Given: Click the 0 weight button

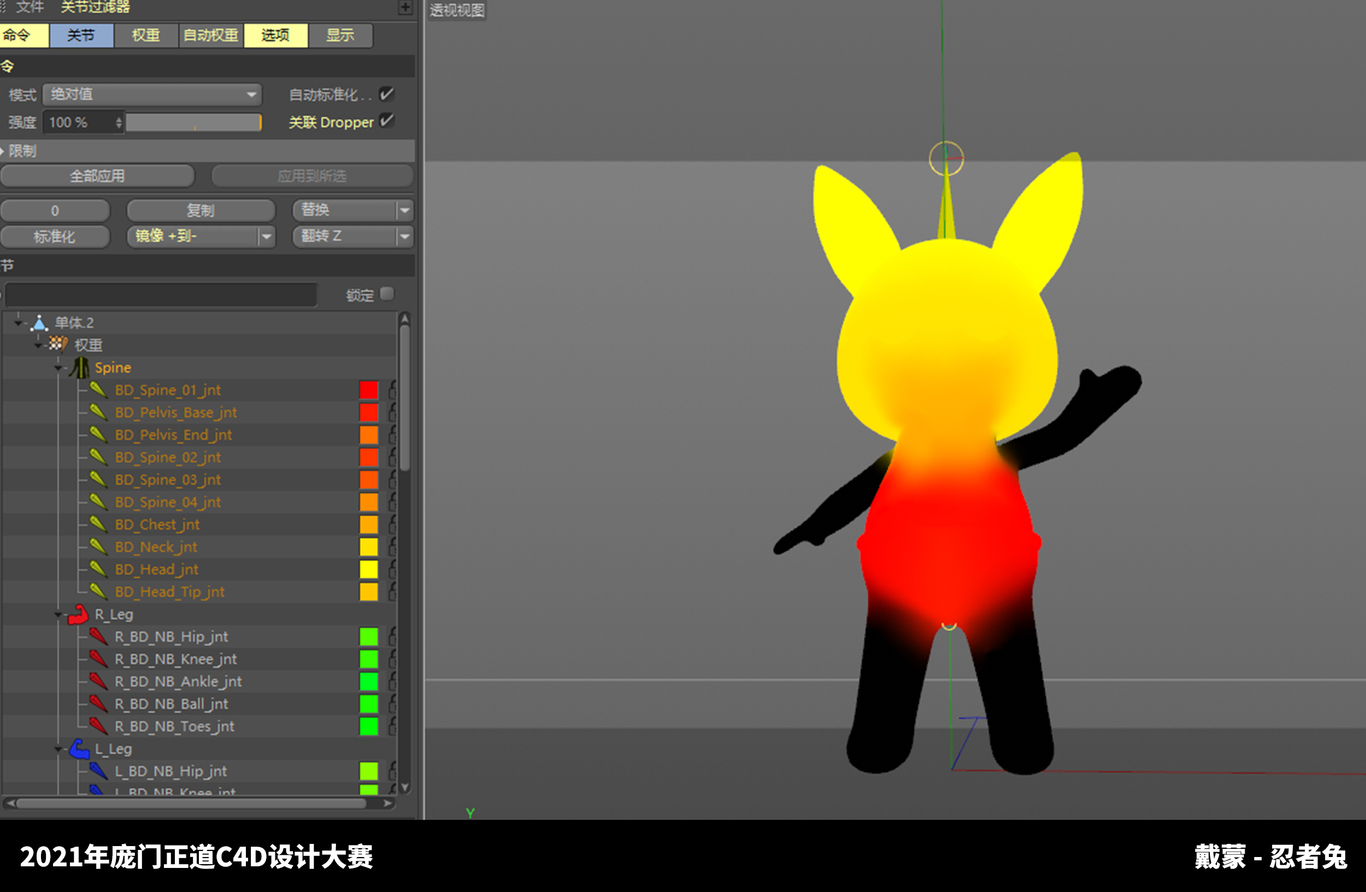Looking at the screenshot, I should (x=55, y=210).
